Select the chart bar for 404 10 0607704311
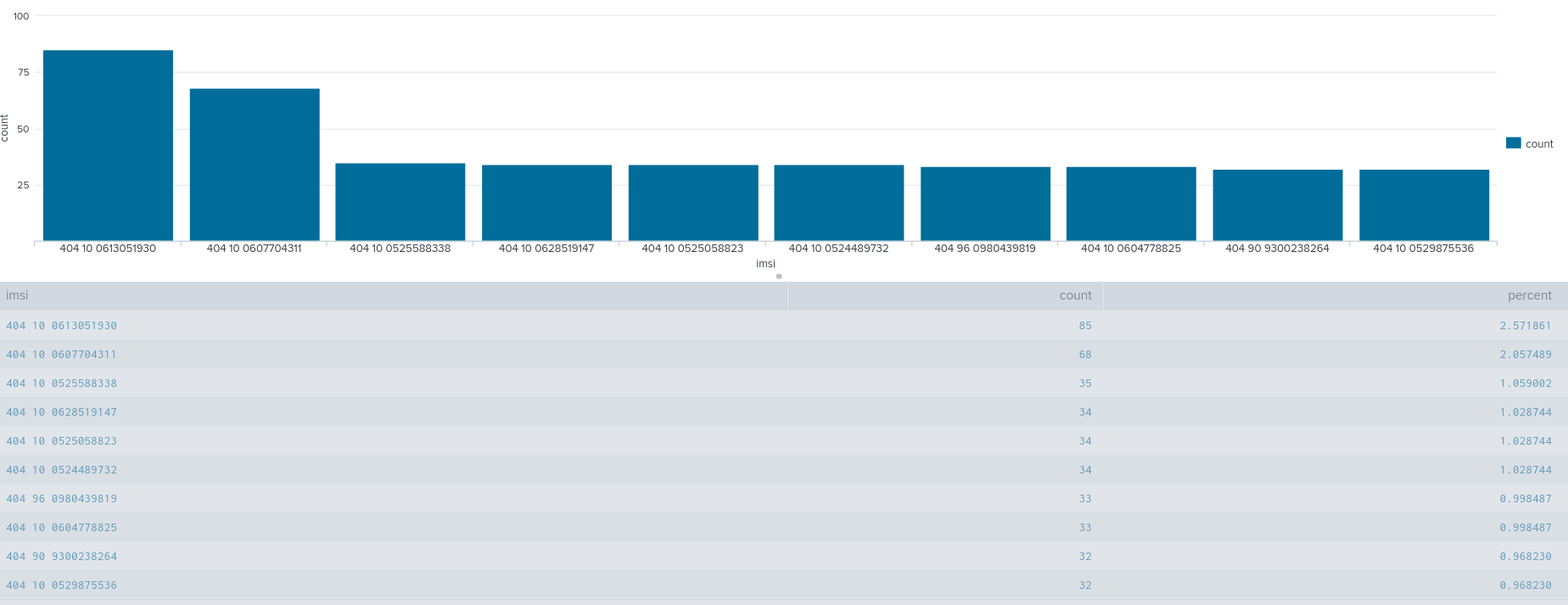The width and height of the screenshot is (1568, 605). pyautogui.click(x=255, y=165)
